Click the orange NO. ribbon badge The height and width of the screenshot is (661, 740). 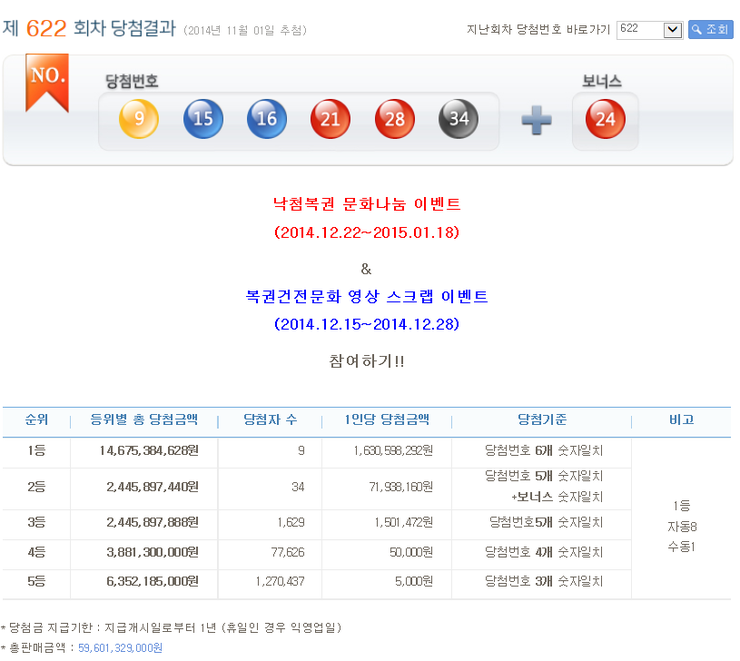(x=47, y=83)
